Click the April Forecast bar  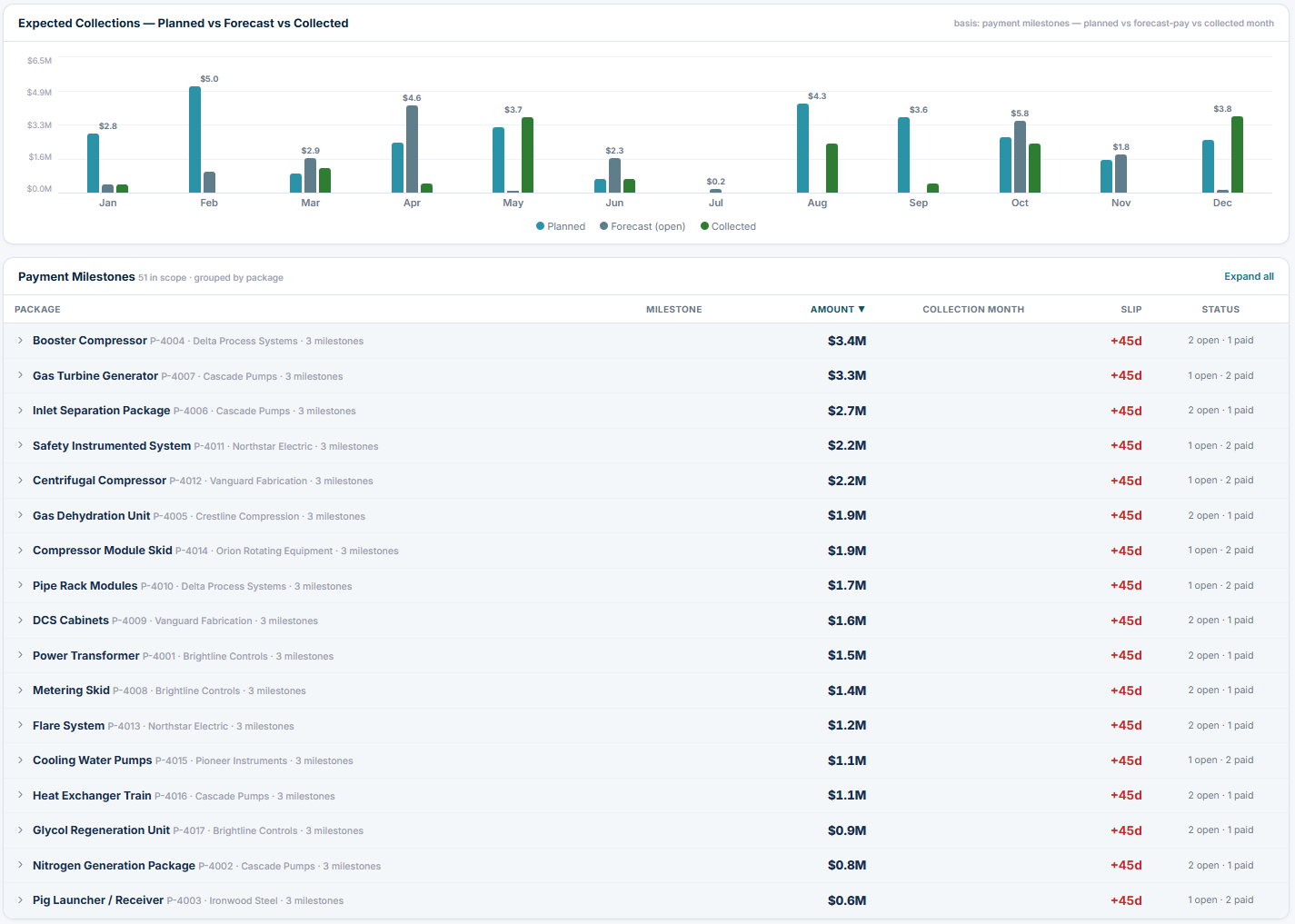(x=412, y=149)
